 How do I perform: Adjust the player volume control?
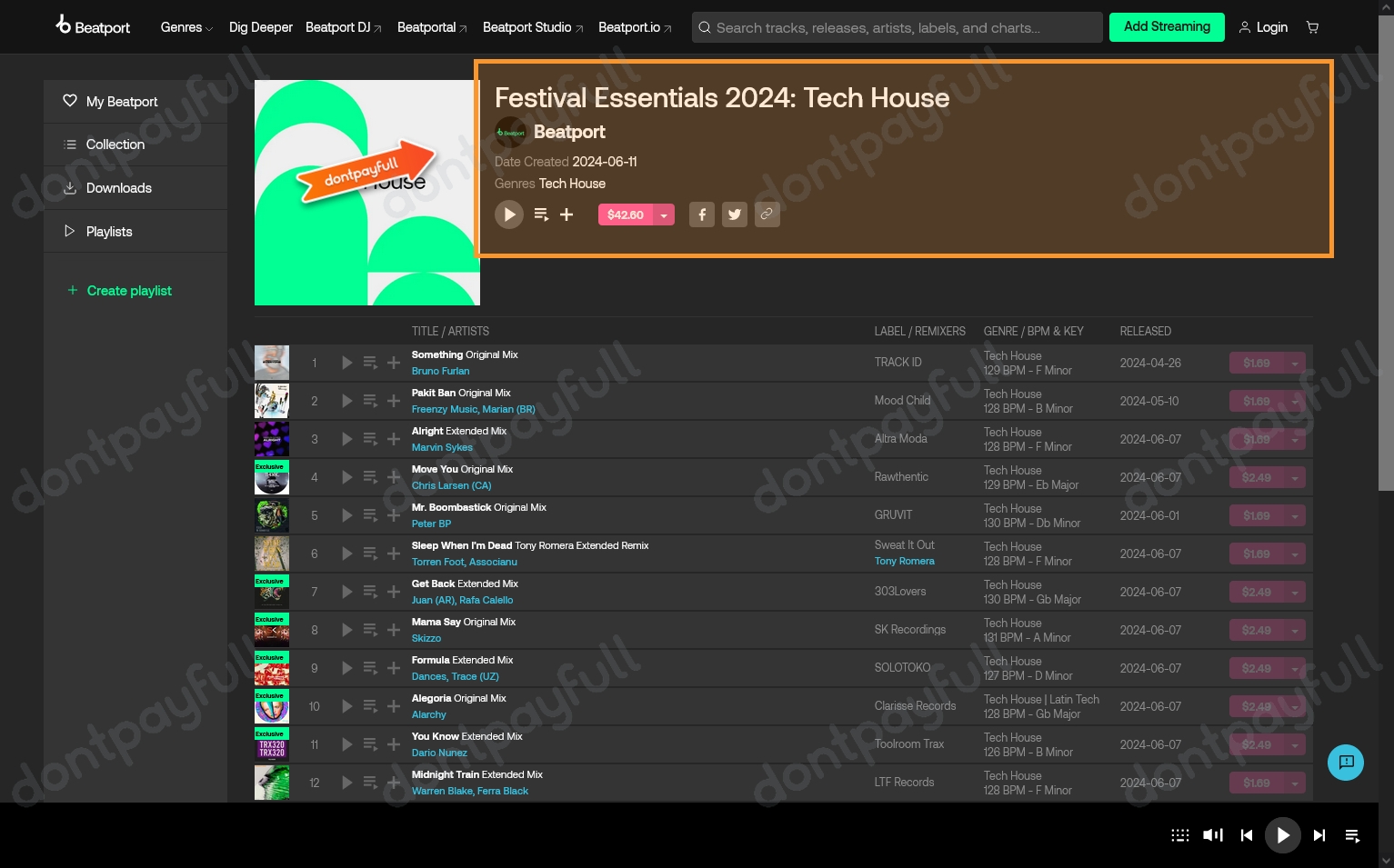coord(1212,835)
